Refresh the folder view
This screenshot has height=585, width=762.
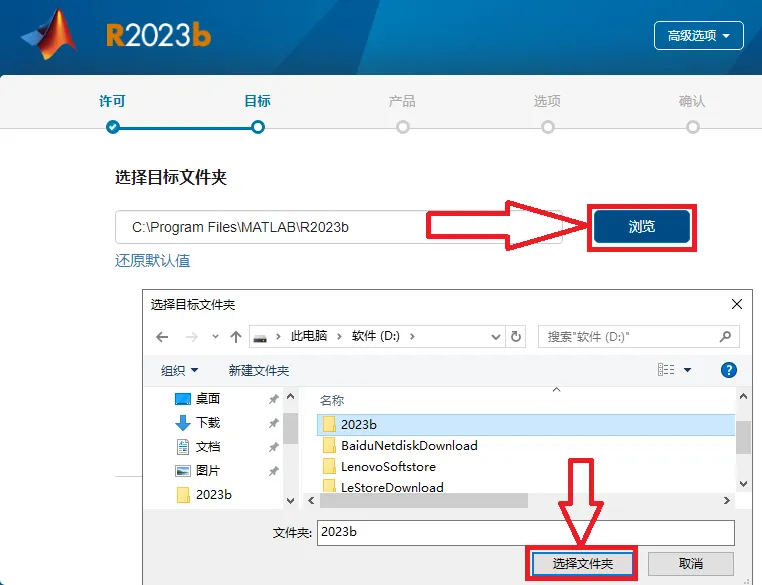pyautogui.click(x=516, y=336)
